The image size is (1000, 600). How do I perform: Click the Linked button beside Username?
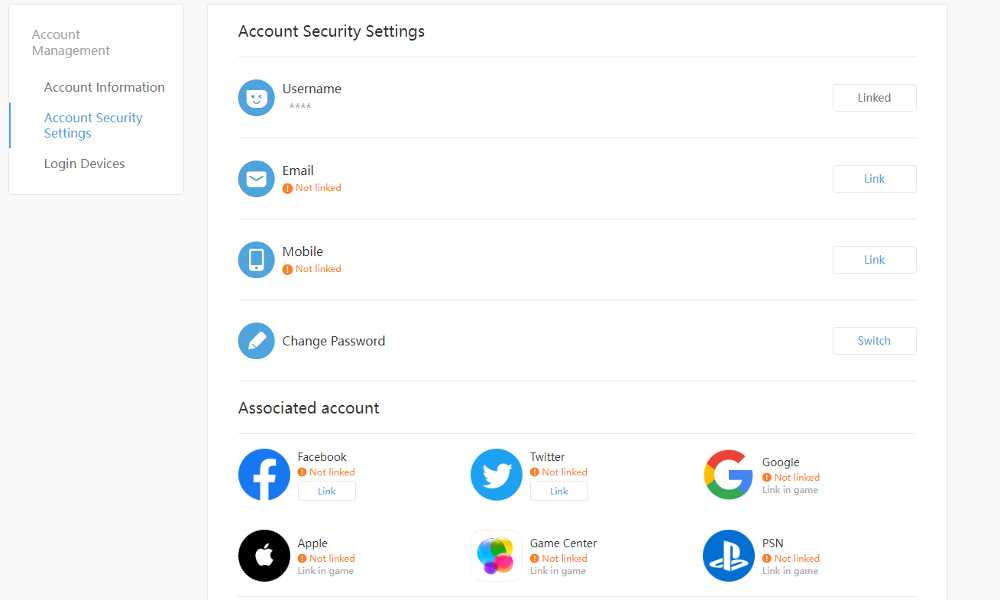[x=874, y=98]
